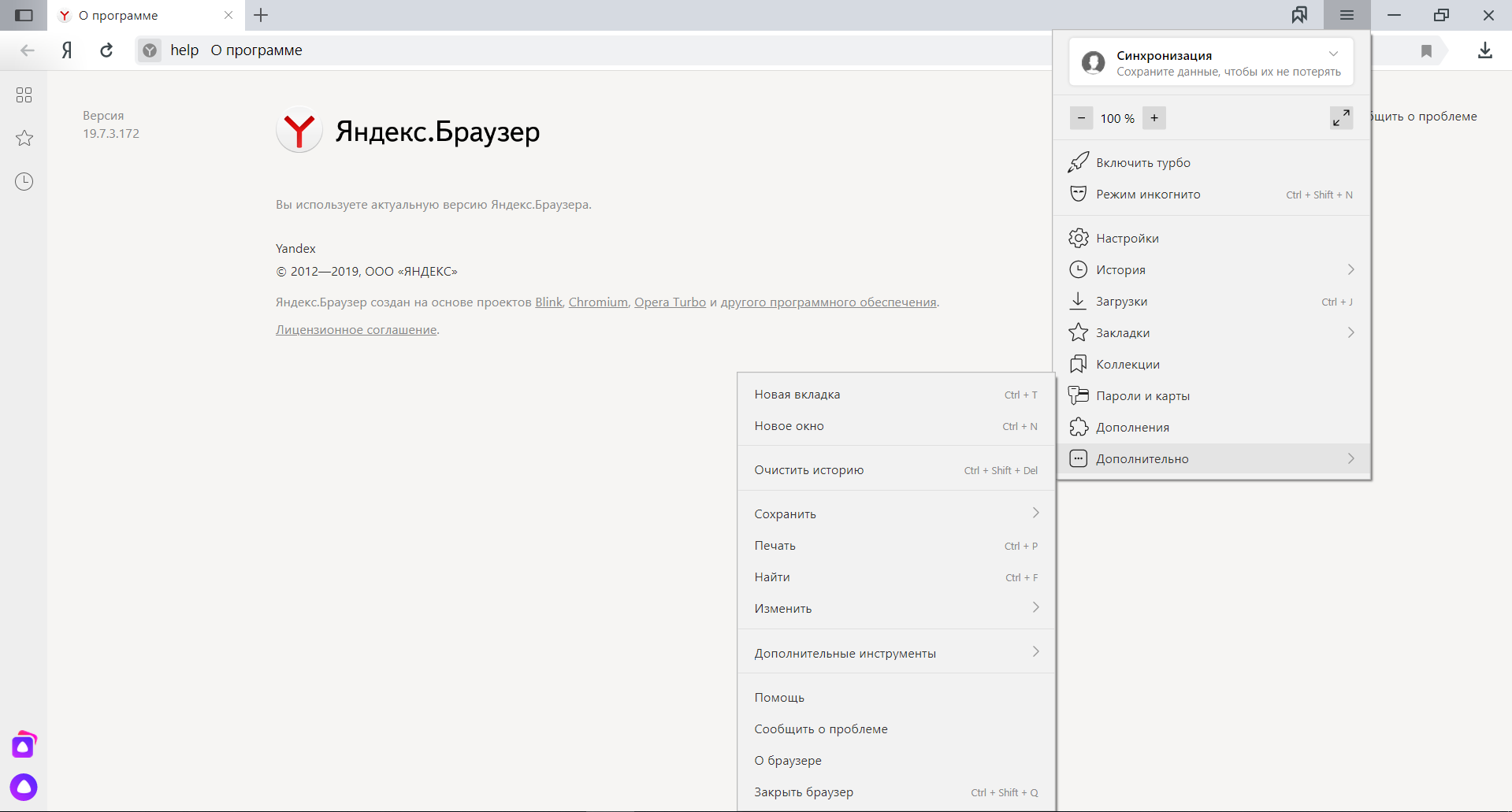Open Alice skills icon above assistant
Screen dimensions: 1512x812
pos(24,744)
